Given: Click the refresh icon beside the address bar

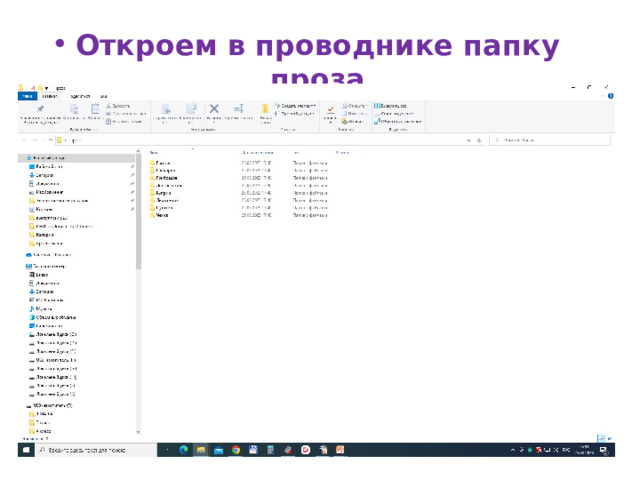Looking at the screenshot, I should pyautogui.click(x=479, y=140).
